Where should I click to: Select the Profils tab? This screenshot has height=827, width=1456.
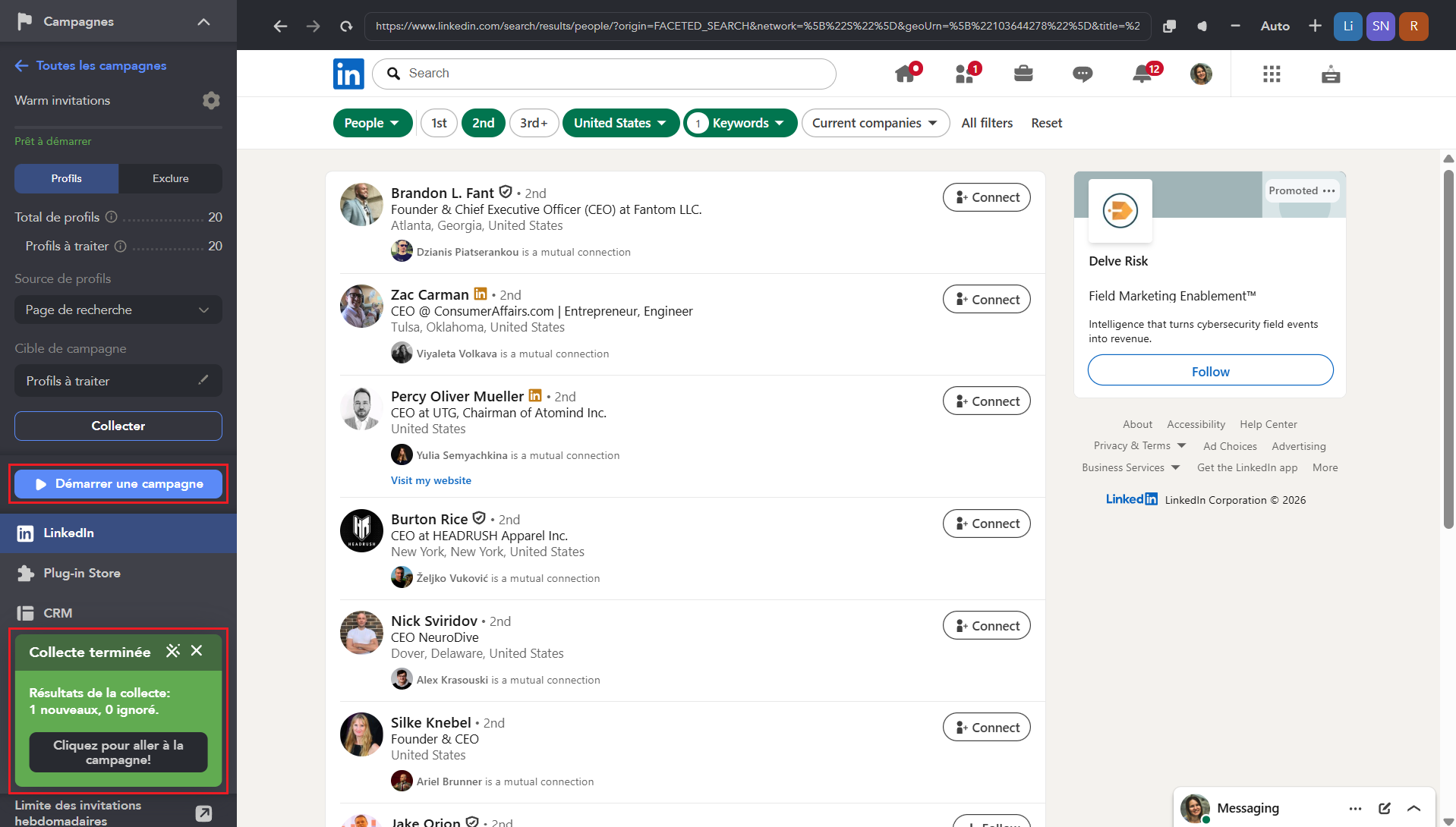67,178
